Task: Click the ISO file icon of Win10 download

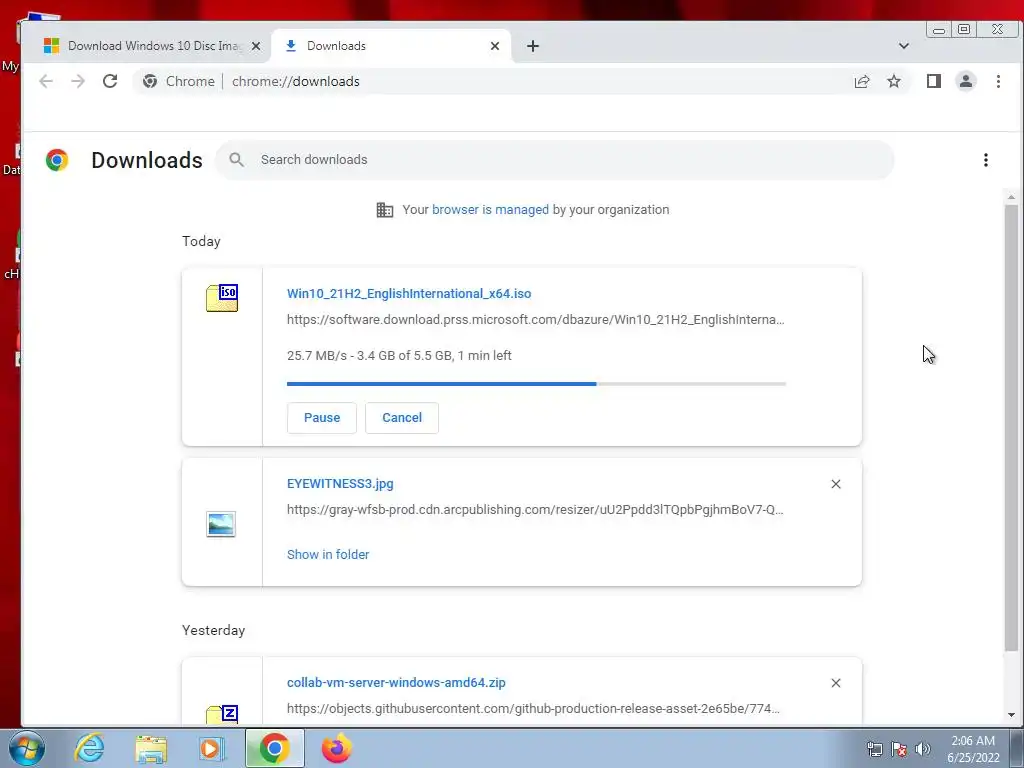Action: pos(222,298)
